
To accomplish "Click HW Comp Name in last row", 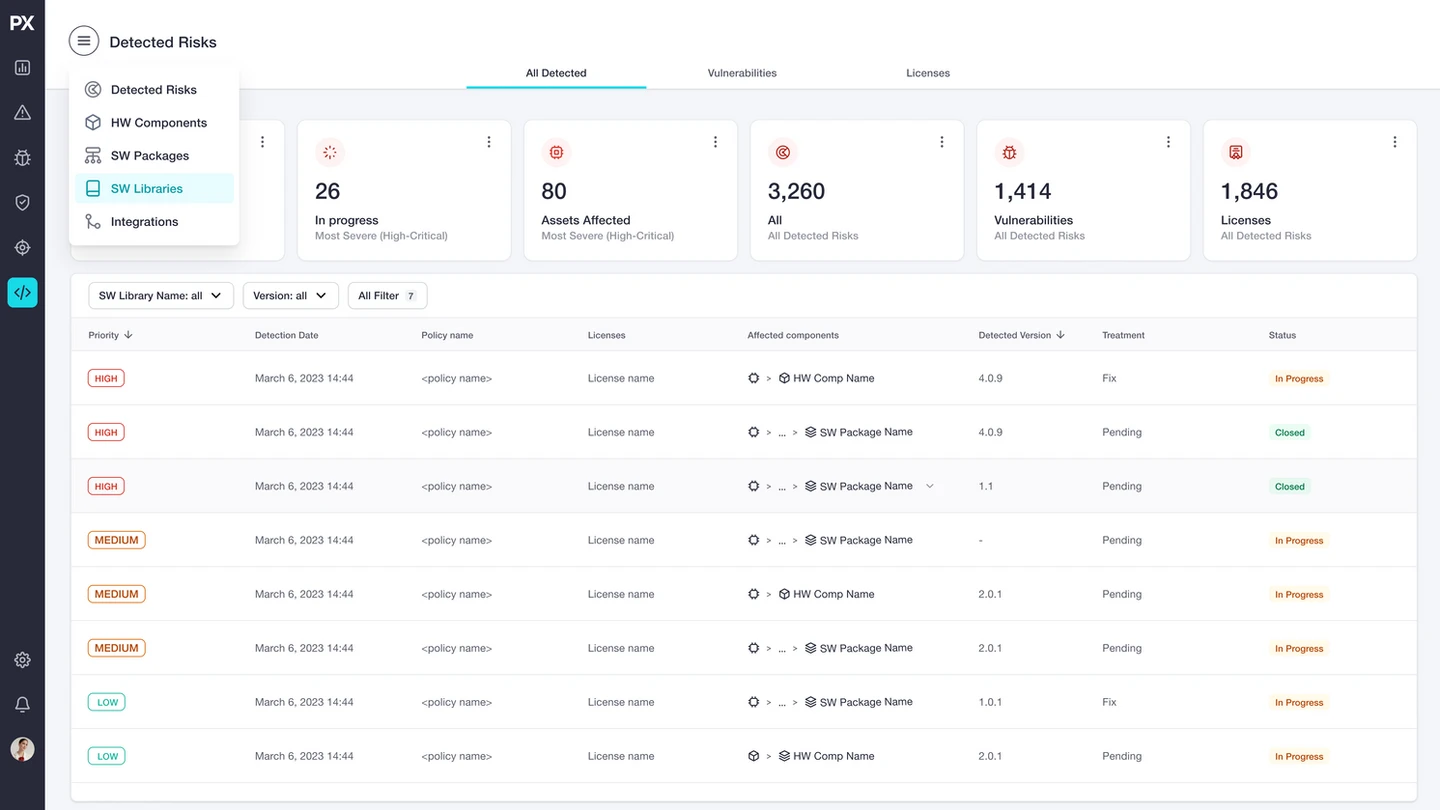I will pos(834,756).
